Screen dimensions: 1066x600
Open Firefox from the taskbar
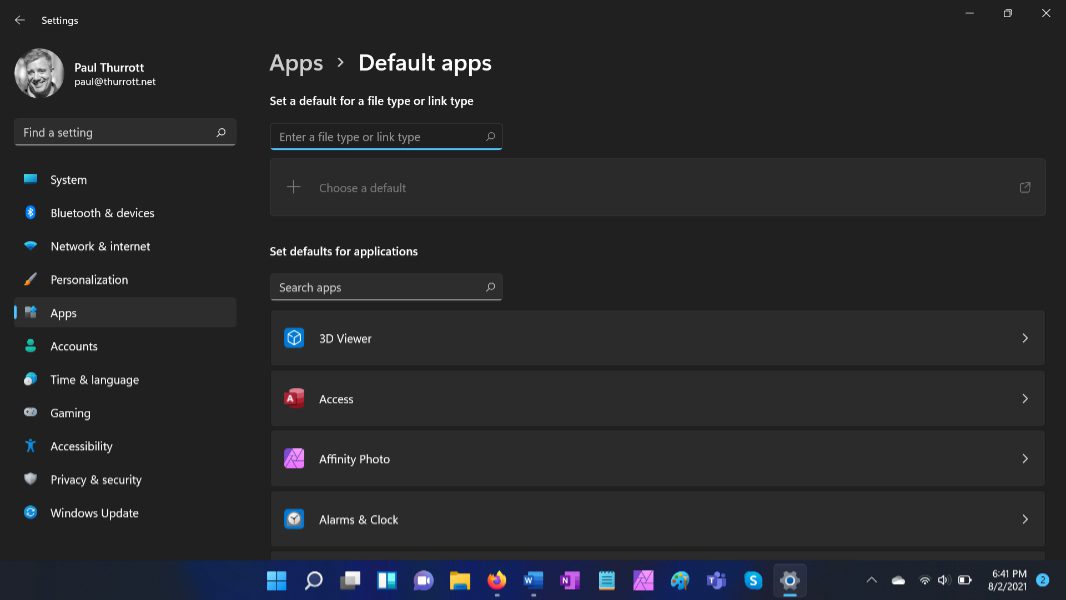(496, 580)
